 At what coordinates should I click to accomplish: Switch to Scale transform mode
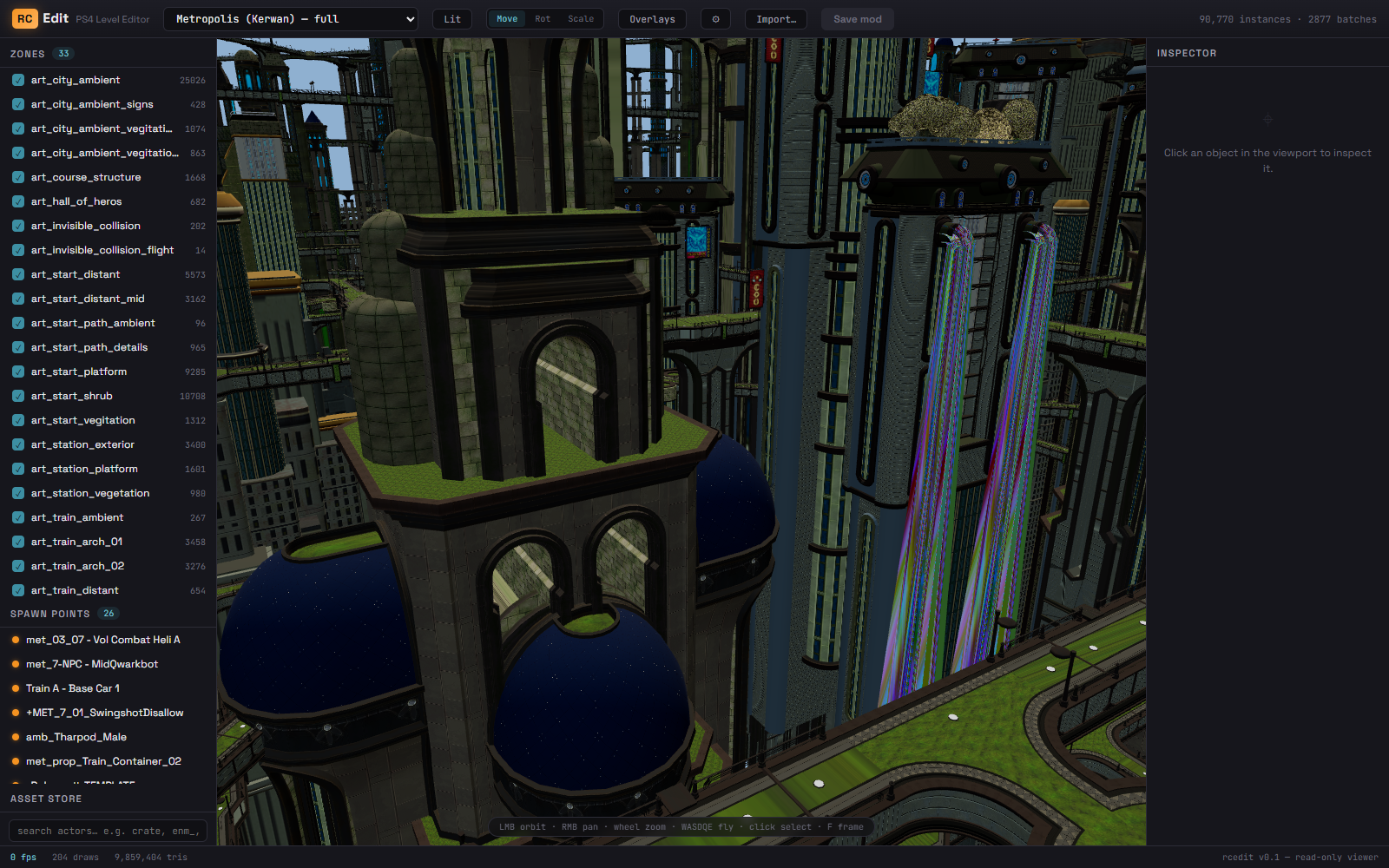581,19
